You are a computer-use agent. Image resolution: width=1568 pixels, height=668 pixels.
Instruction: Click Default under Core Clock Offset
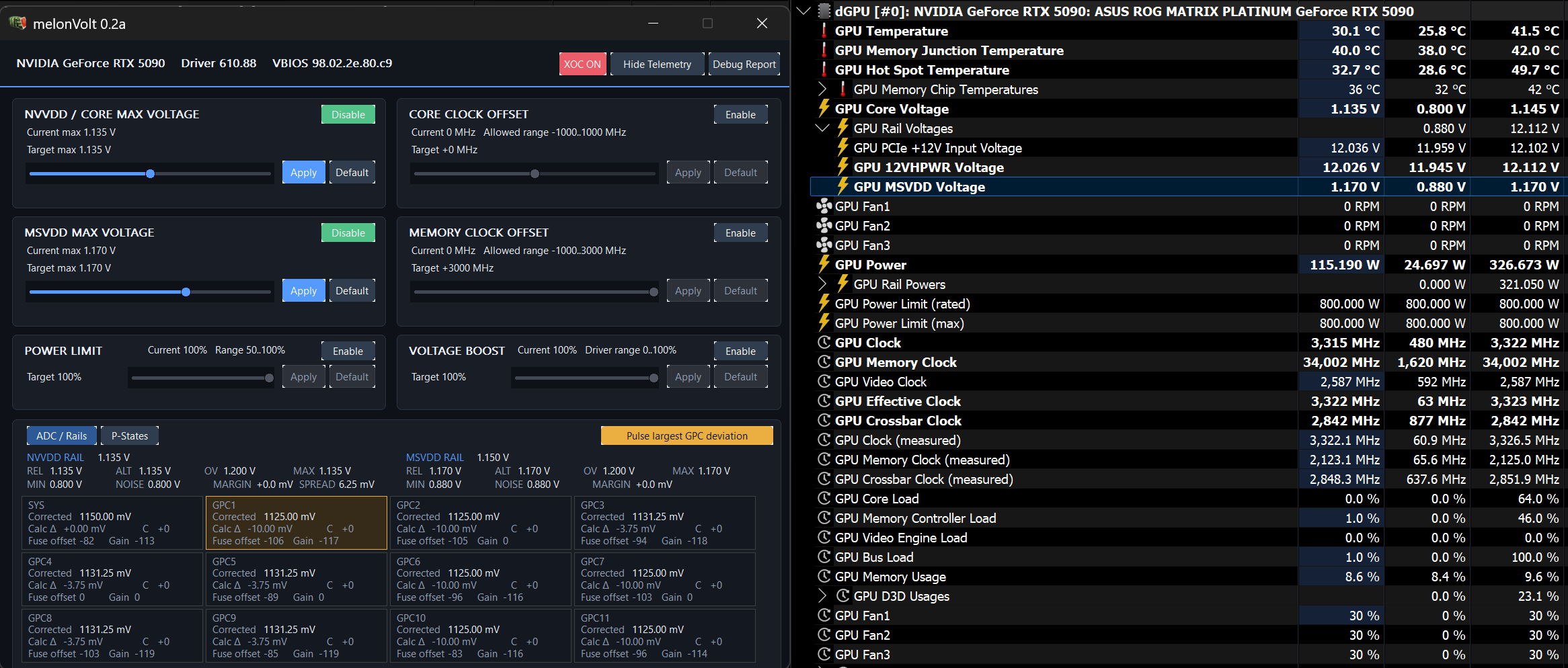pos(740,173)
